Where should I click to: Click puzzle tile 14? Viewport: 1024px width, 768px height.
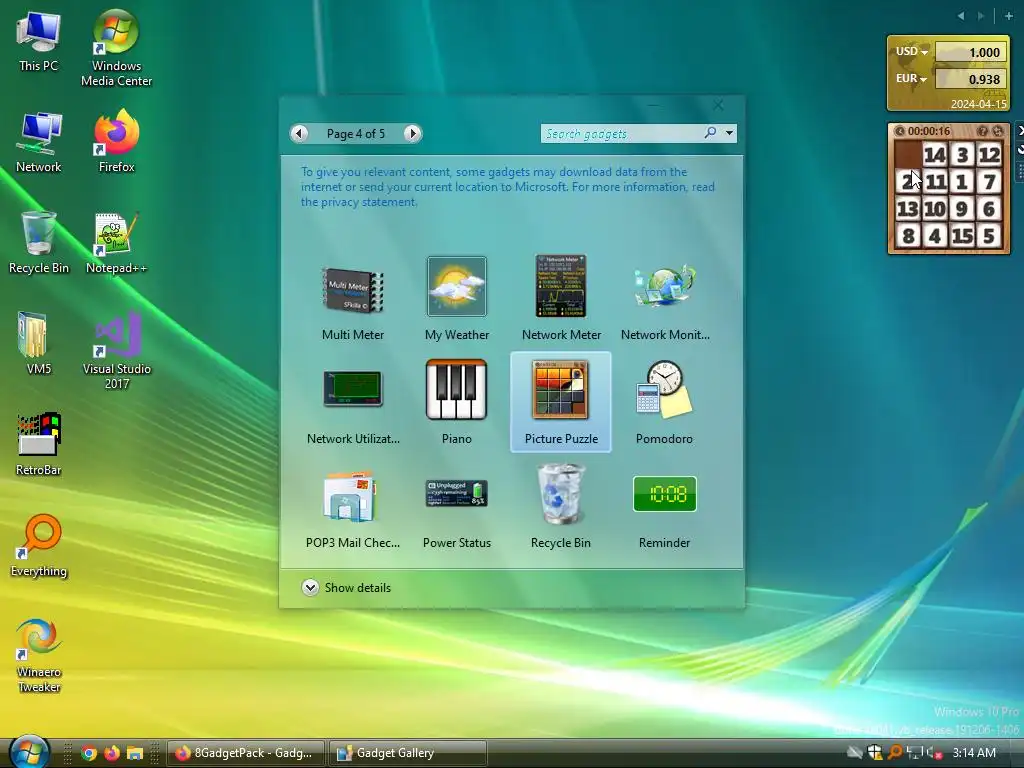pos(935,155)
